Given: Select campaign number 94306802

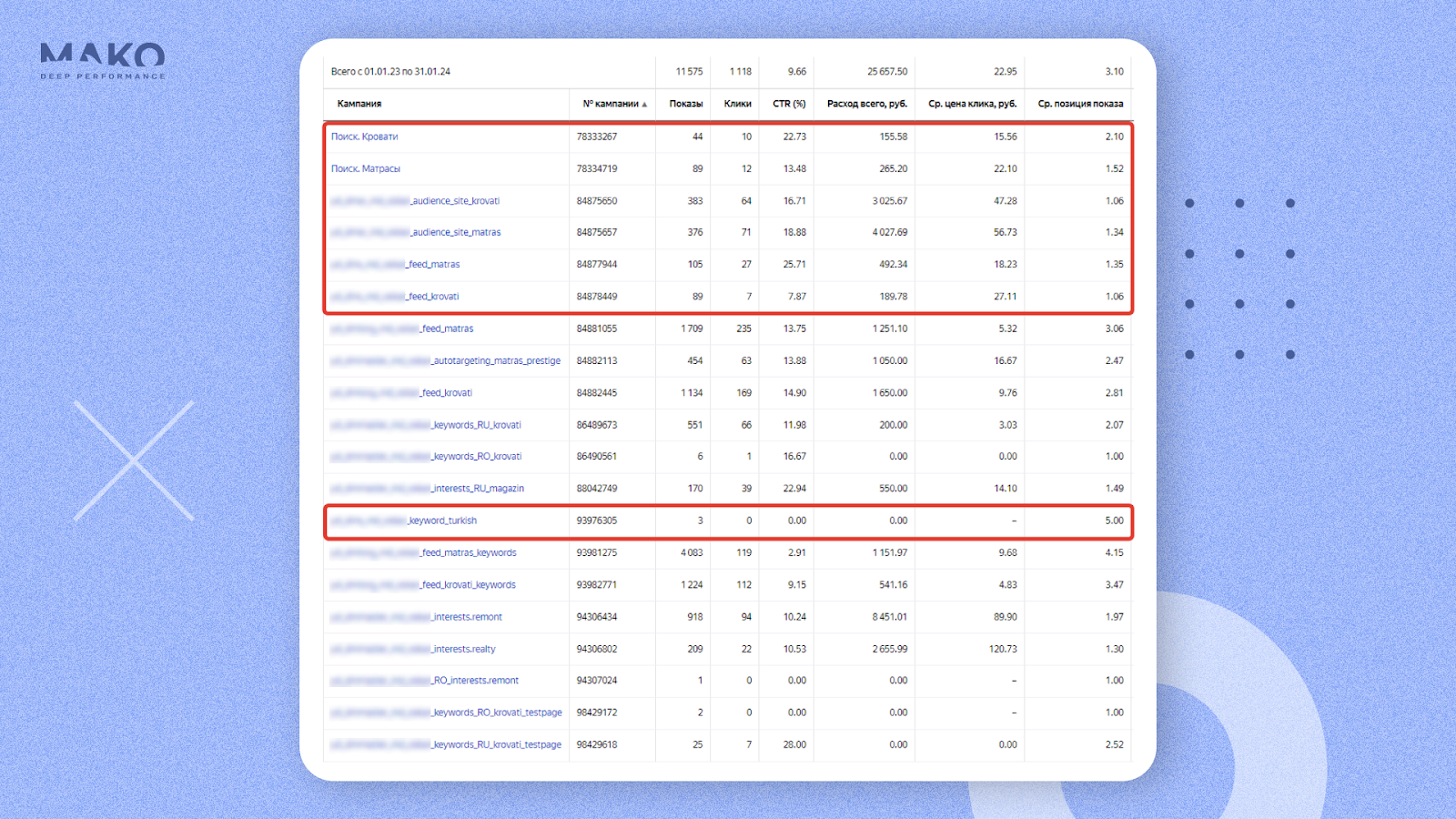Looking at the screenshot, I should pos(597,649).
